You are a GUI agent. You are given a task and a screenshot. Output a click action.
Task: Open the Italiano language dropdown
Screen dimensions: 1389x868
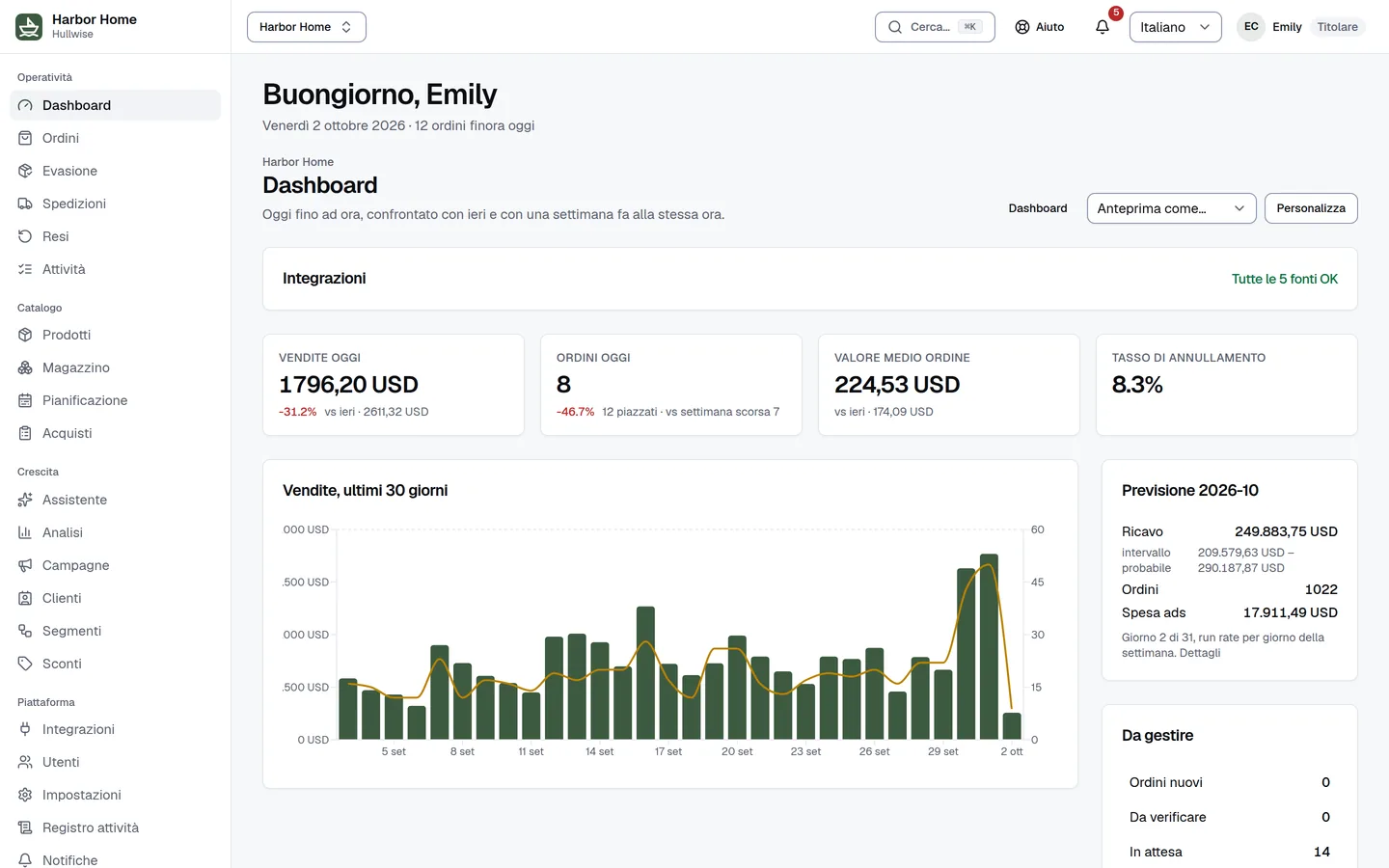(x=1175, y=27)
